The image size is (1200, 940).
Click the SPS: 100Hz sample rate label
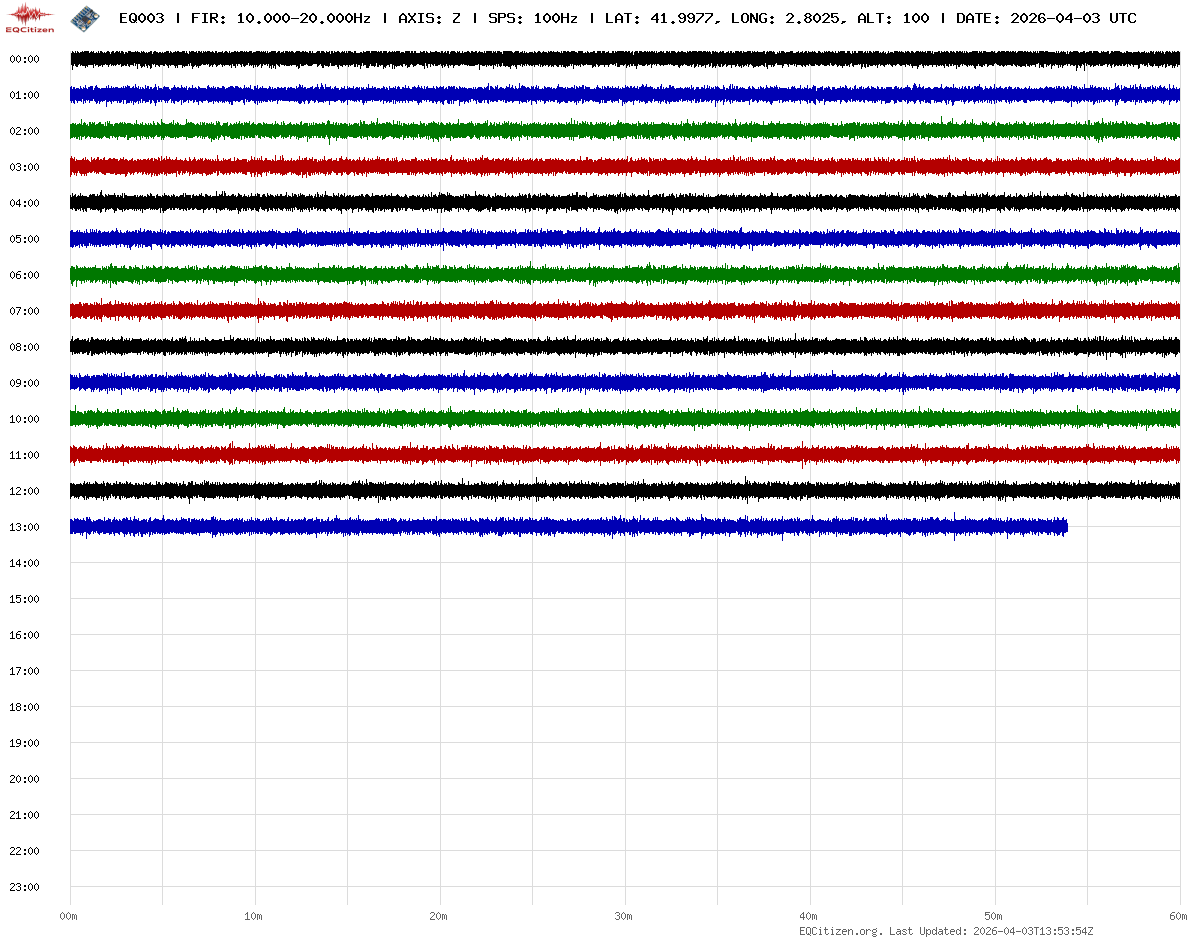click(x=532, y=18)
